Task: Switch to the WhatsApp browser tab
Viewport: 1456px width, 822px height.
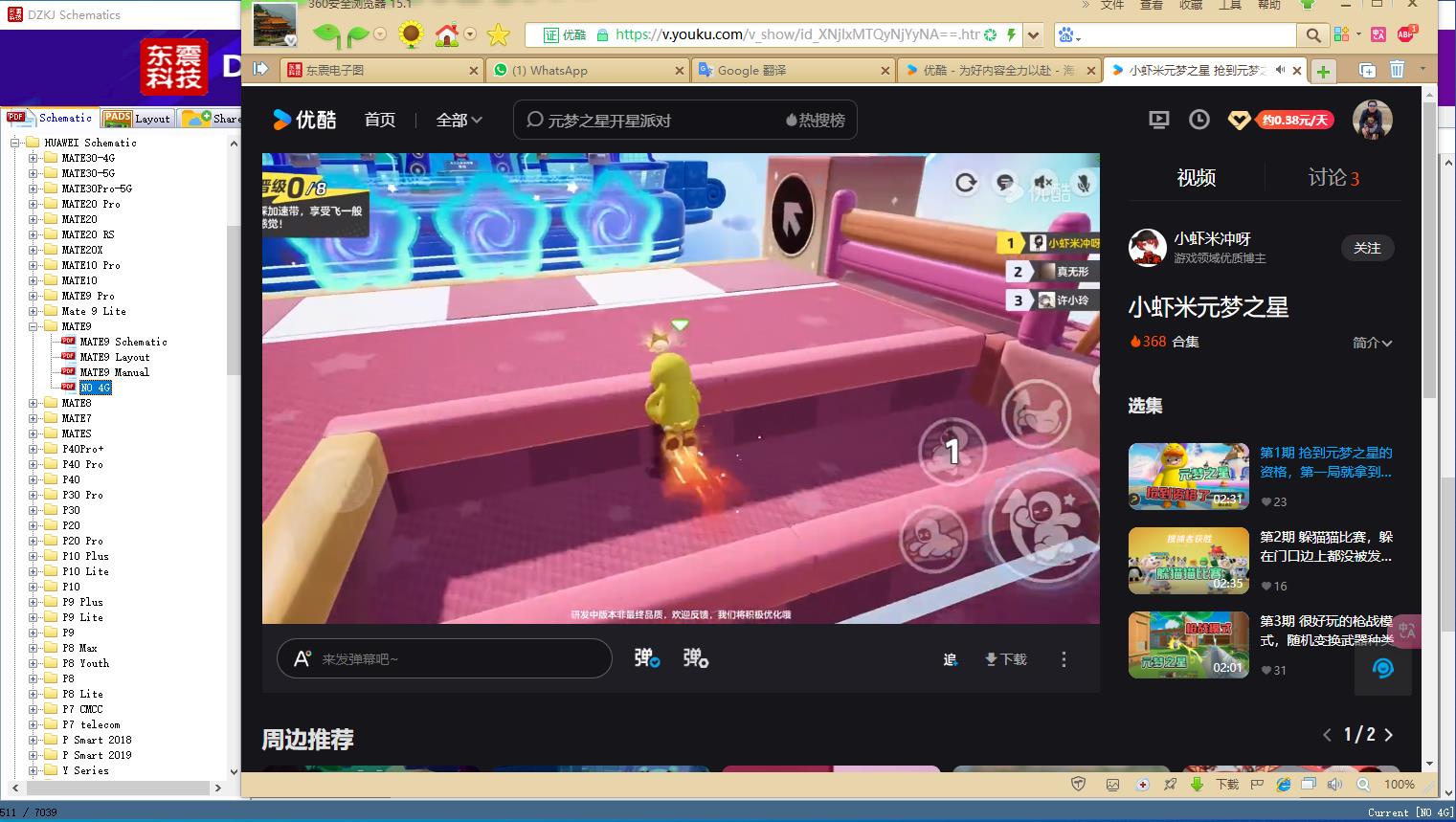Action: point(587,70)
